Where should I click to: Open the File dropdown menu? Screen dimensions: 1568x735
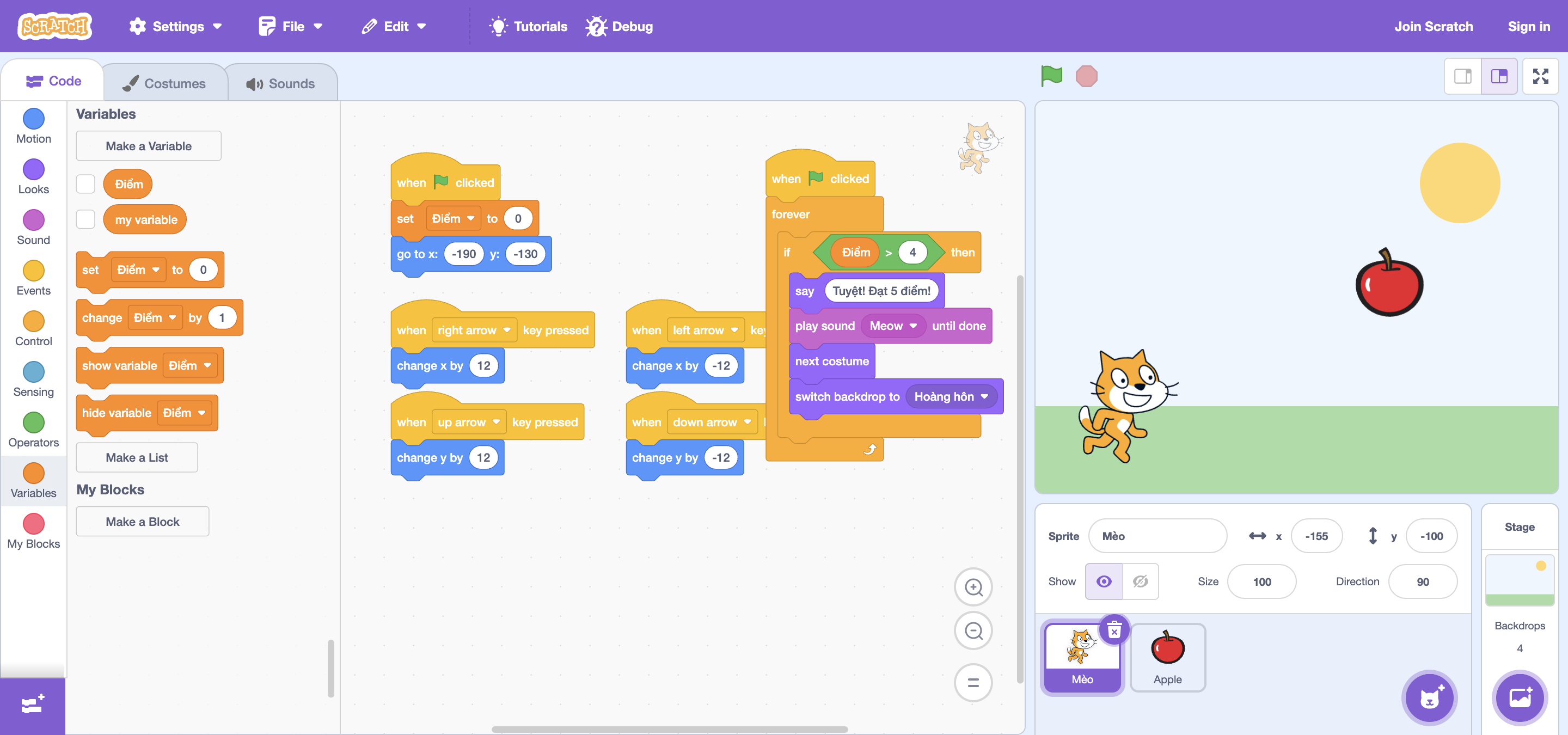click(290, 26)
